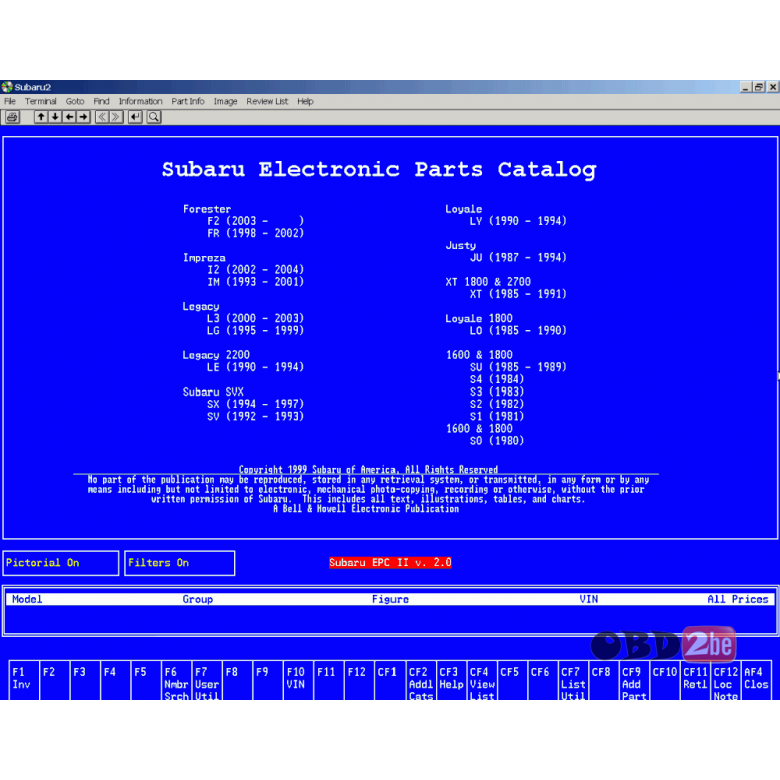Select SVX SV (1992 - 1993) catalog
Screen dimensions: 780x780
[x=255, y=416]
